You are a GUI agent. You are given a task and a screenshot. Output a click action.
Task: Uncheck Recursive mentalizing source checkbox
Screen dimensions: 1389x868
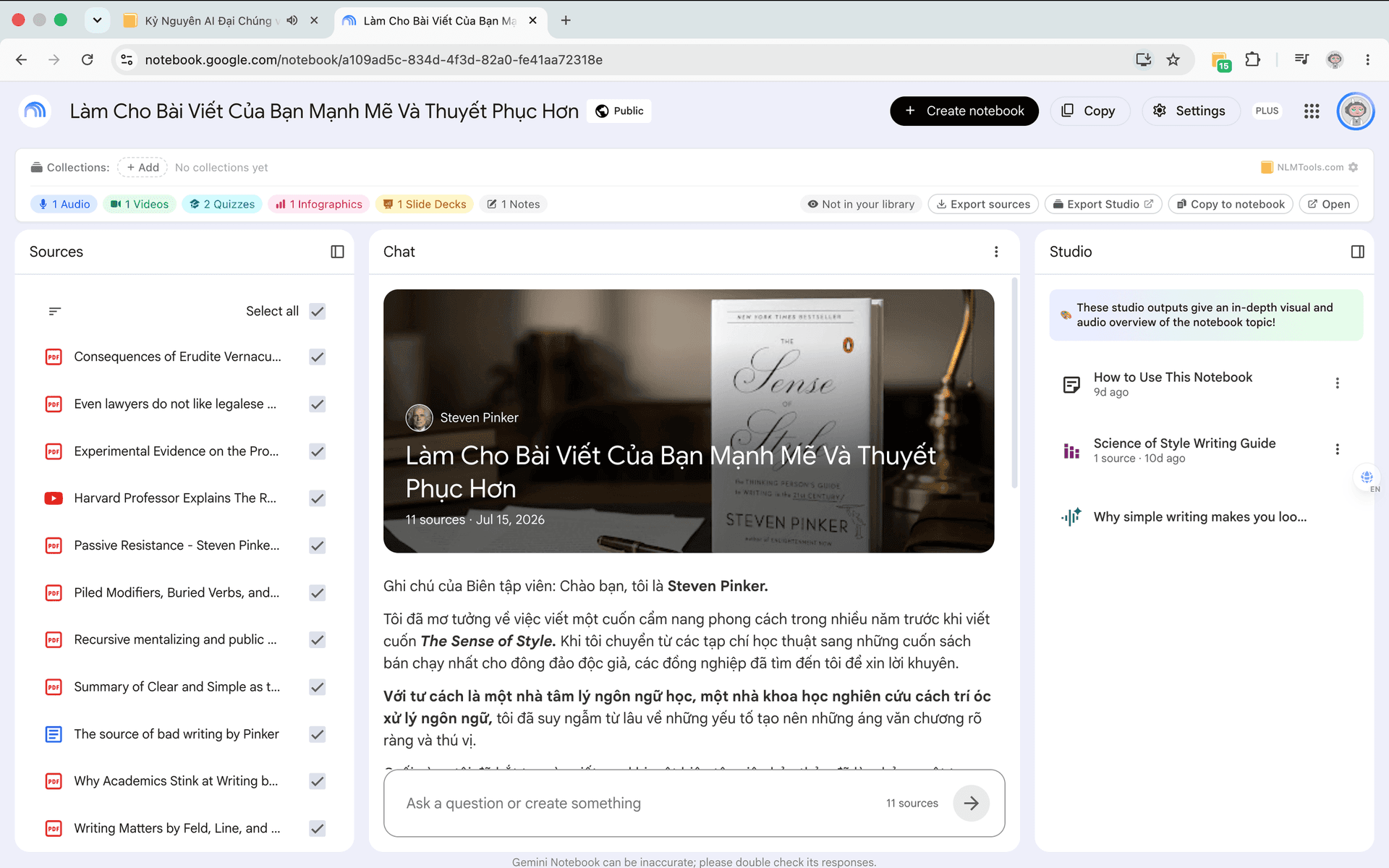click(x=317, y=640)
